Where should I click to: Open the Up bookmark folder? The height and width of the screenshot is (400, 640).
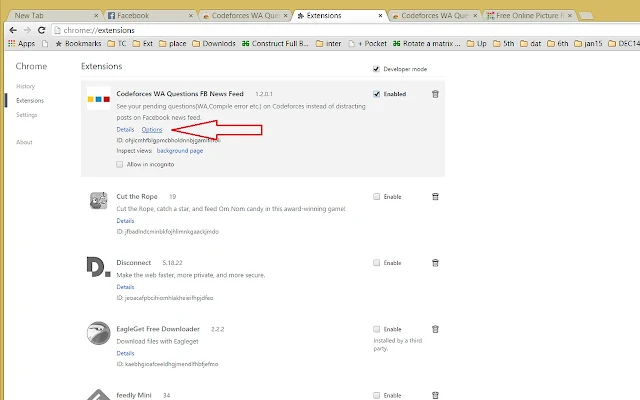click(x=477, y=43)
